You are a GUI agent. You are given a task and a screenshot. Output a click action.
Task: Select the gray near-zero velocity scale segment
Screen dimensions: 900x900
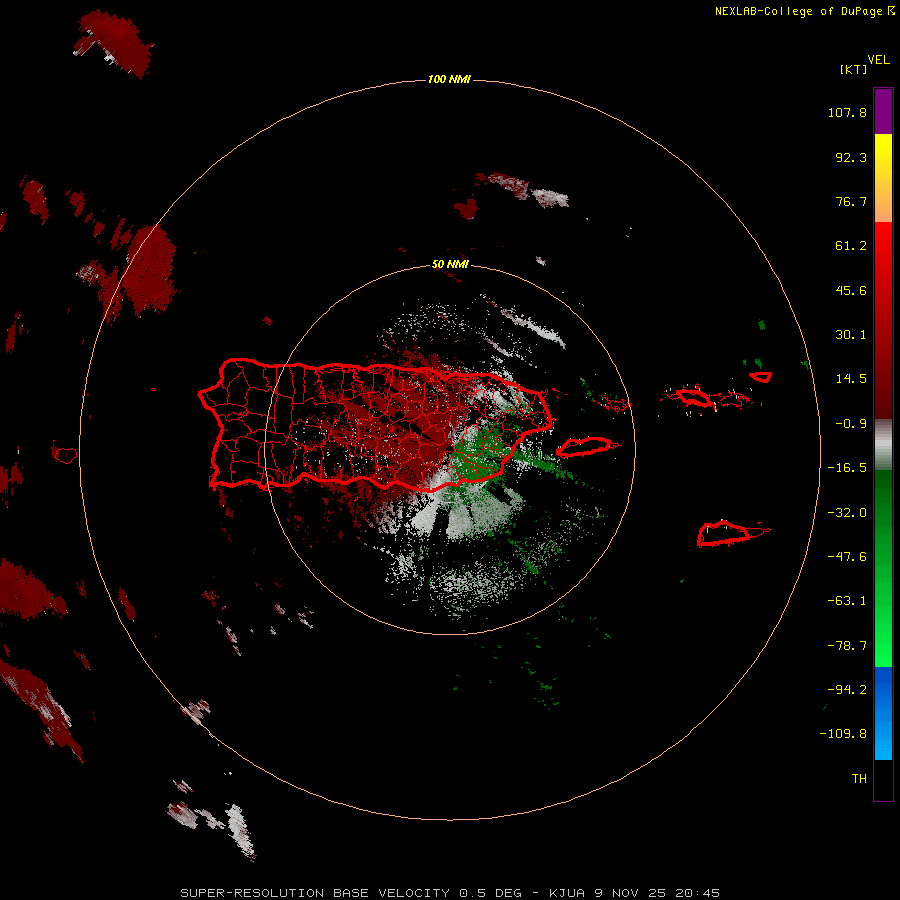[883, 445]
